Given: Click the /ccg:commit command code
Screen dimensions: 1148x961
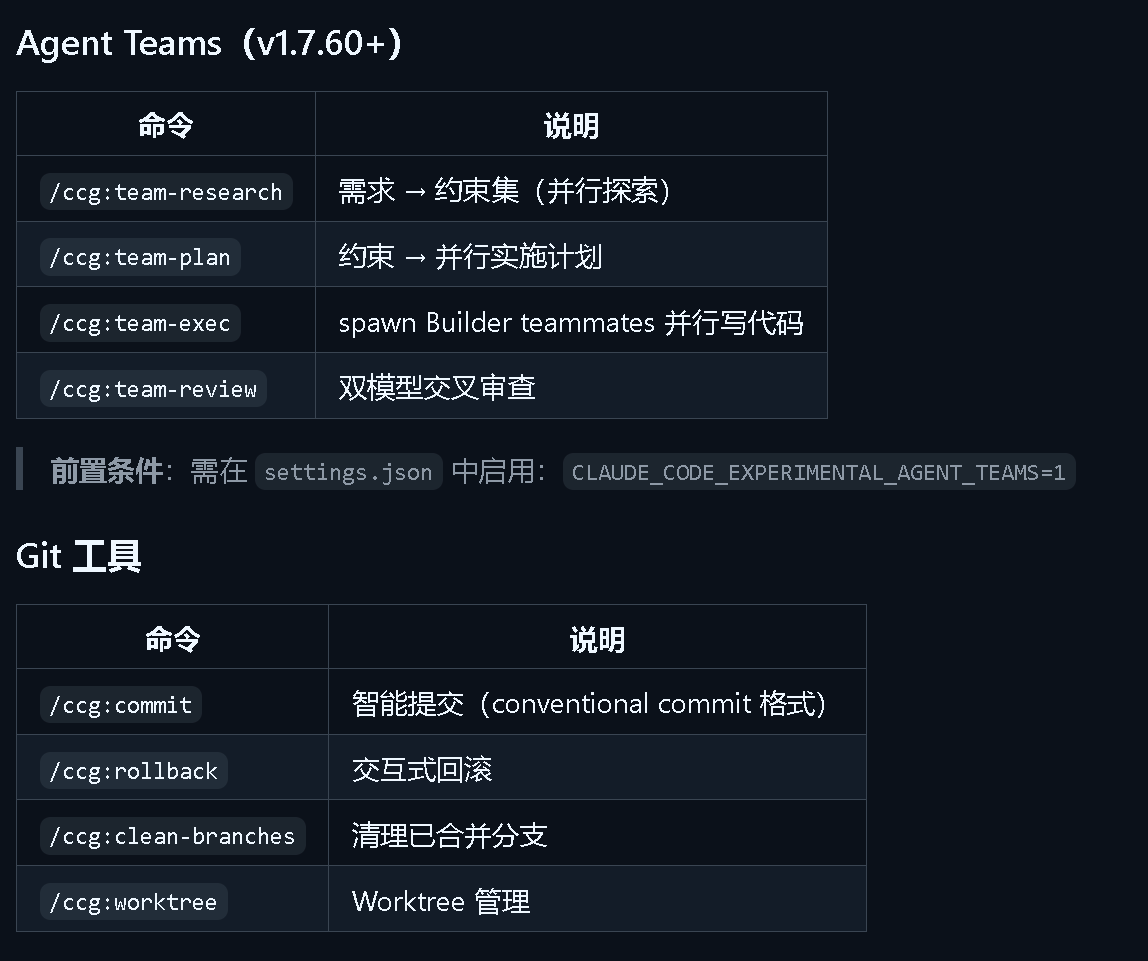Looking at the screenshot, I should point(121,705).
